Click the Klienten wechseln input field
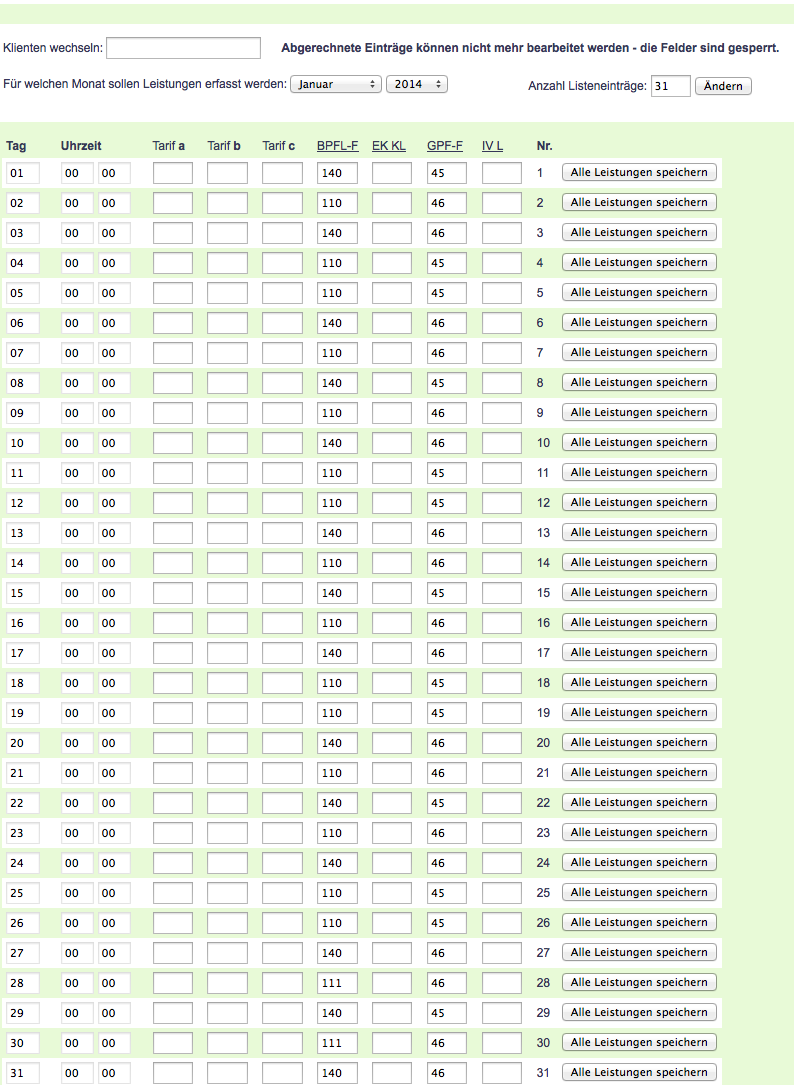The width and height of the screenshot is (794, 1085). point(183,48)
